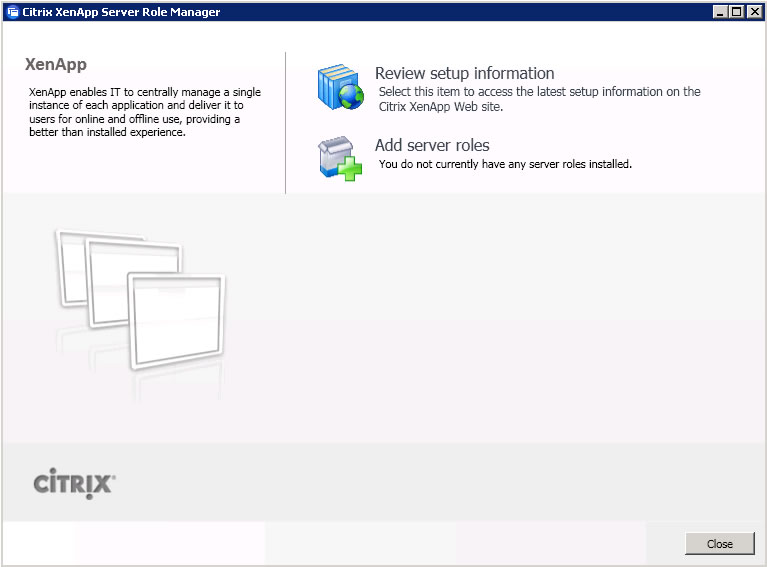This screenshot has width=767, height=567.
Task: Click the title bar application icon
Action: 13,12
